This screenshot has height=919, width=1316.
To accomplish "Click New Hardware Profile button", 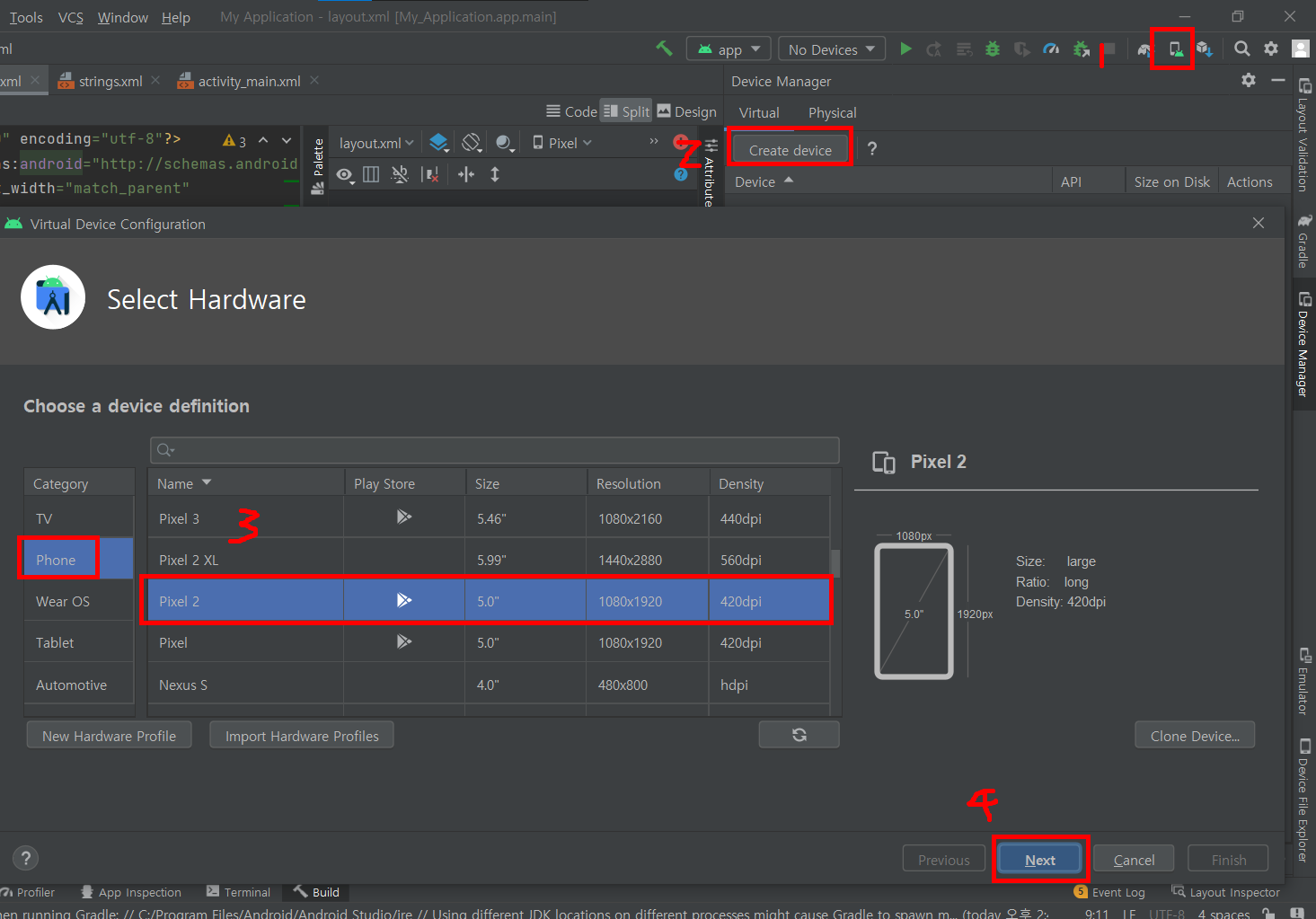I will pos(109,736).
